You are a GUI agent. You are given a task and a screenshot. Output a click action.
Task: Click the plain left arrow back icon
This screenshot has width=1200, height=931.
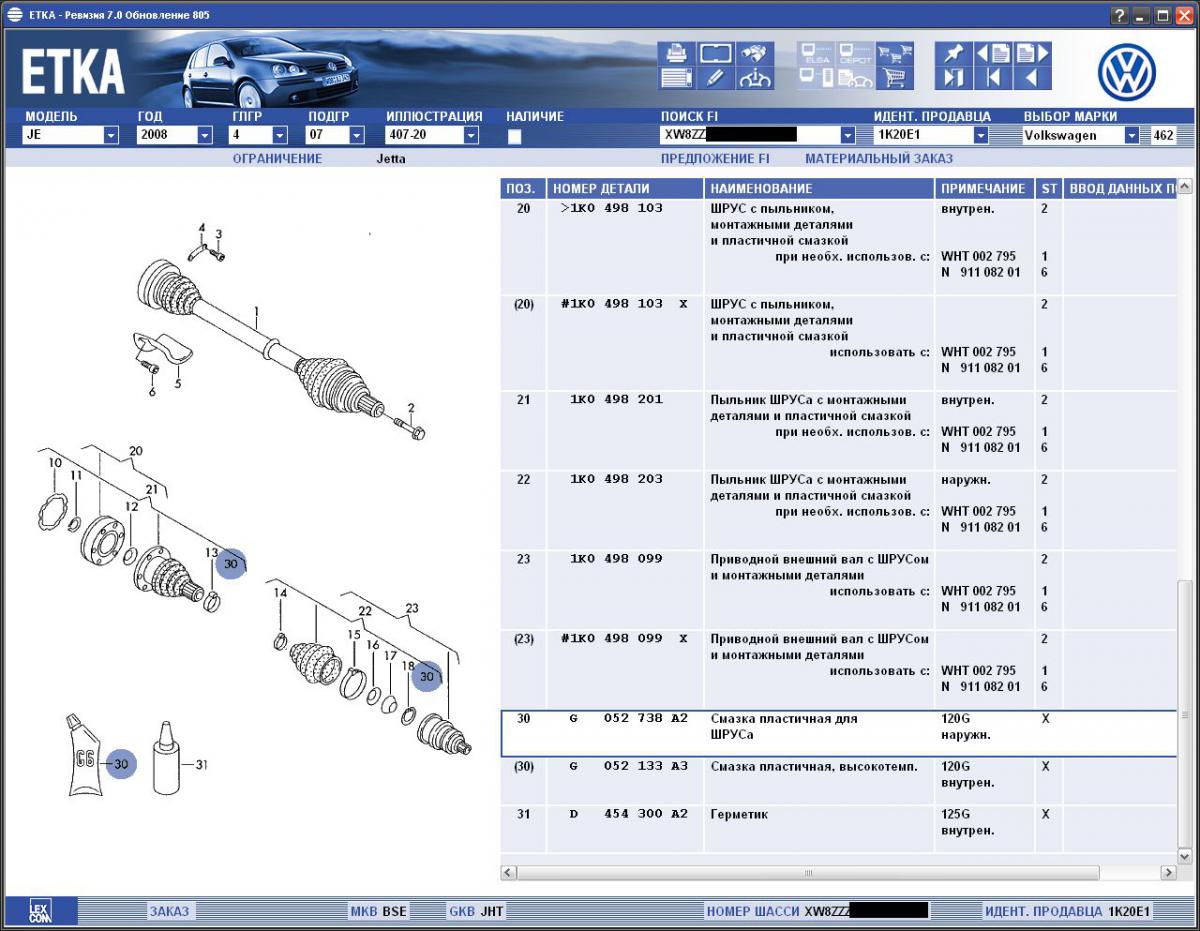(x=1032, y=78)
